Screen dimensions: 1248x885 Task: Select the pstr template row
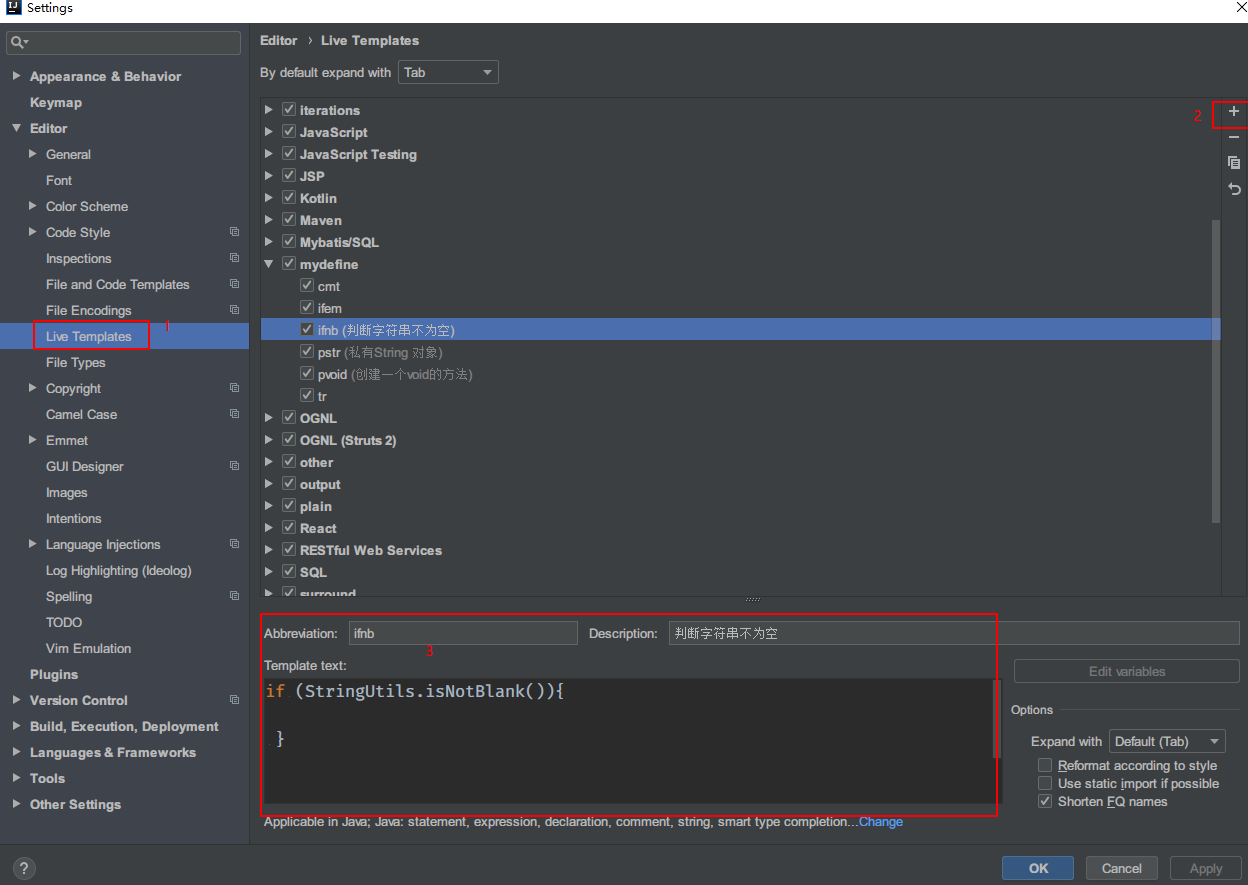click(x=740, y=352)
